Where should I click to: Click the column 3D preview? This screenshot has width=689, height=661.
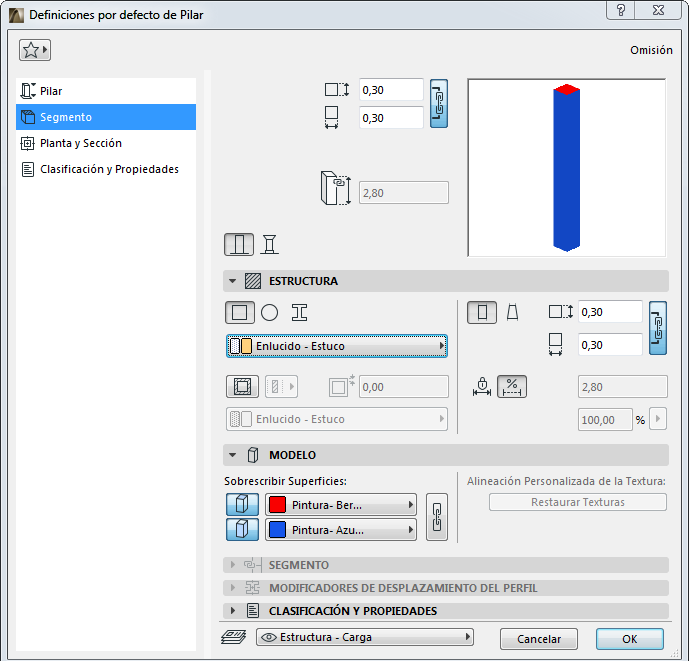(x=566, y=168)
